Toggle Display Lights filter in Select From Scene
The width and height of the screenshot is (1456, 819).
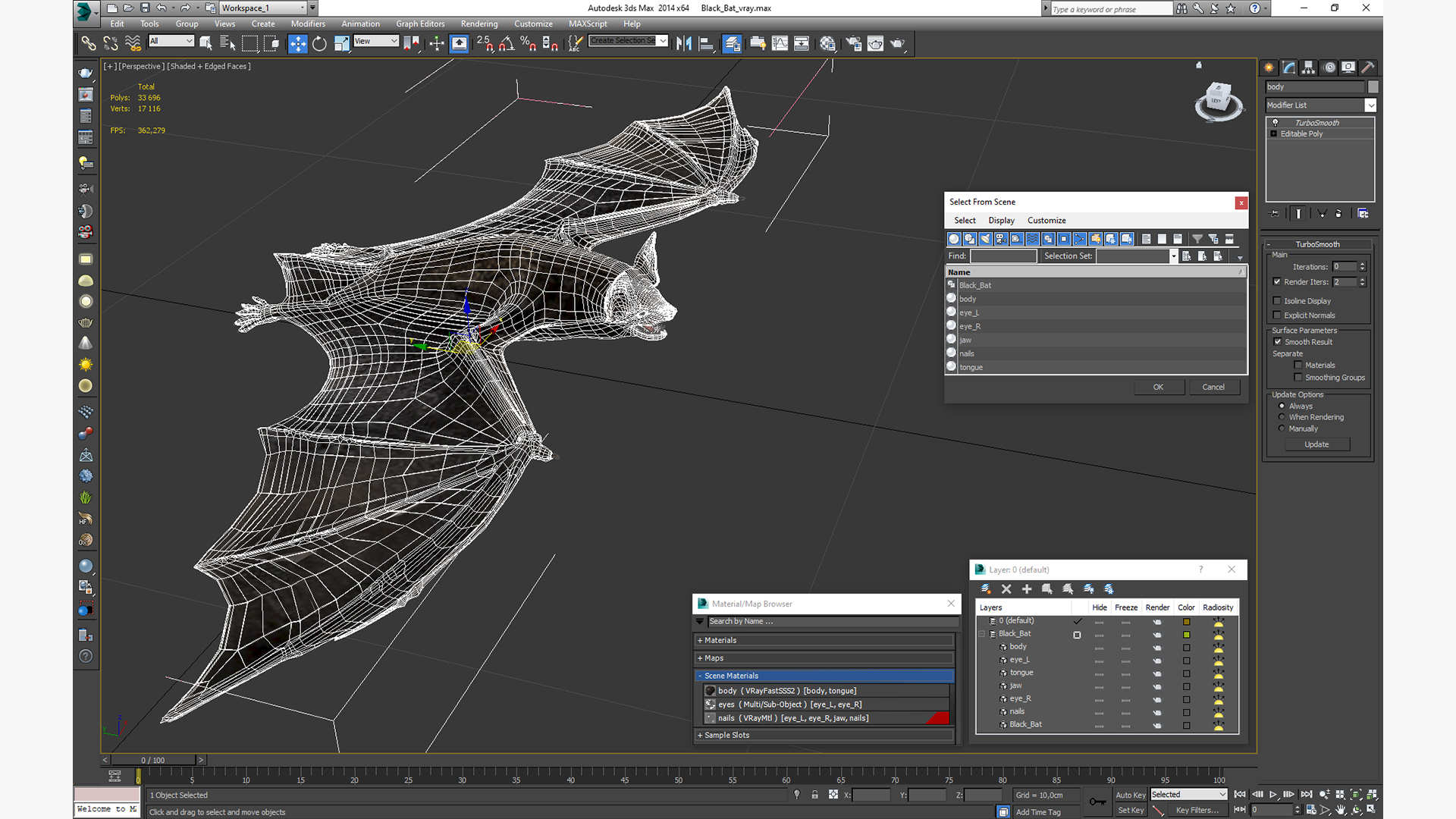pos(986,239)
